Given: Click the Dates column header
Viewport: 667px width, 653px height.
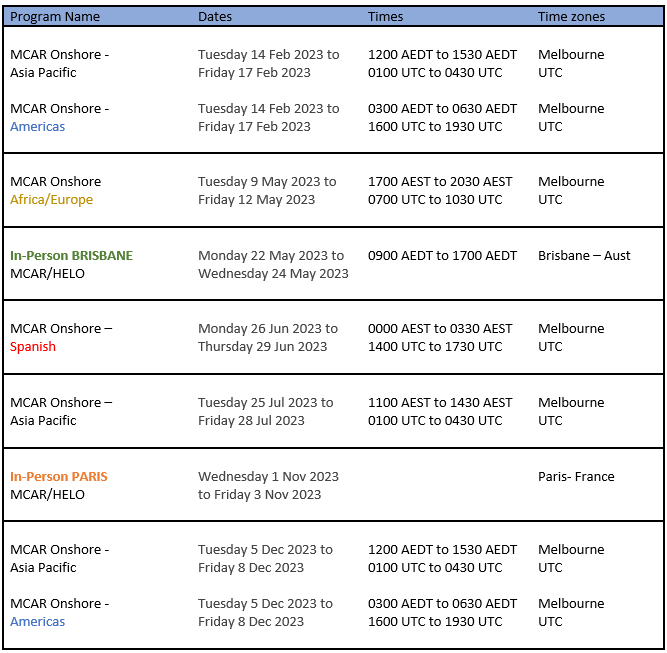Looking at the screenshot, I should click(x=215, y=17).
